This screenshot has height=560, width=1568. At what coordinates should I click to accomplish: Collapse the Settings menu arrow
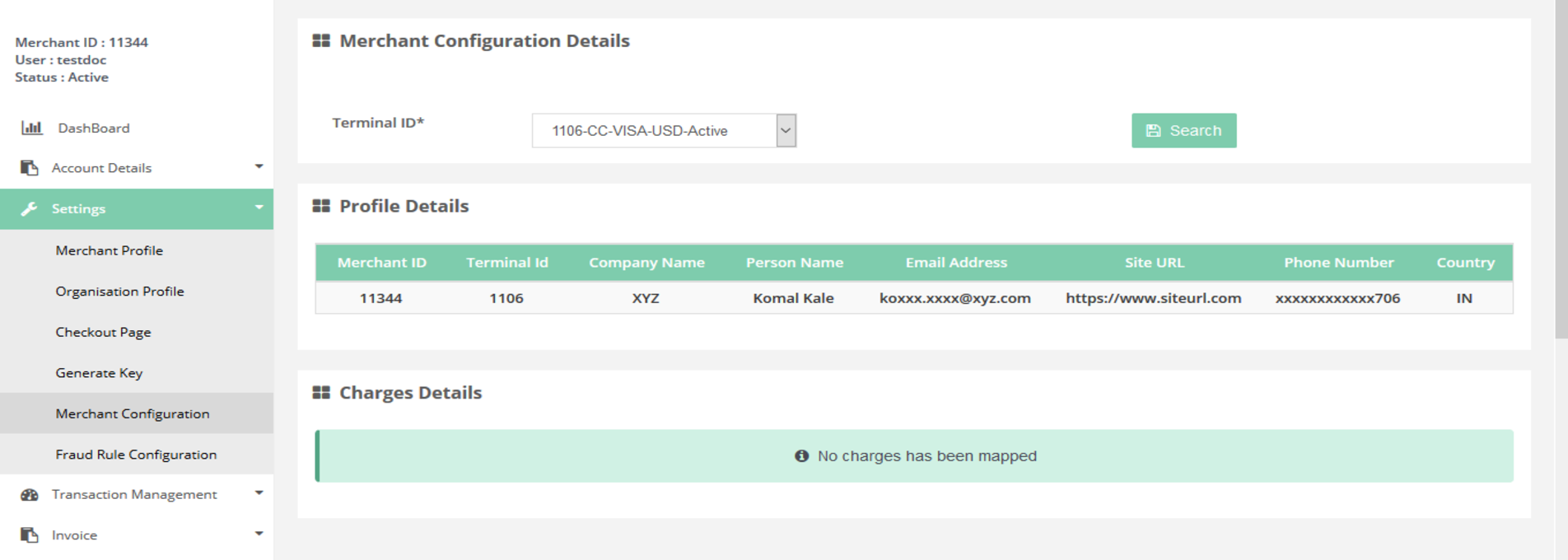(x=259, y=208)
